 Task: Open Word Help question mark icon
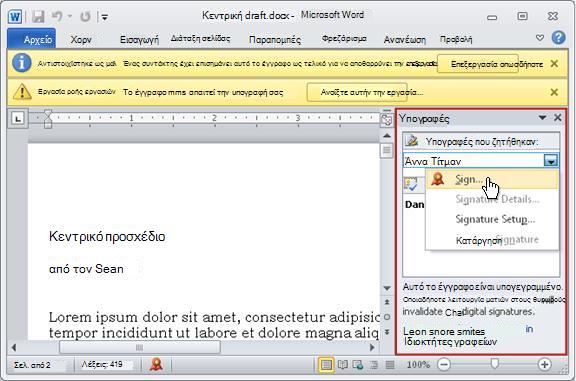pos(558,37)
